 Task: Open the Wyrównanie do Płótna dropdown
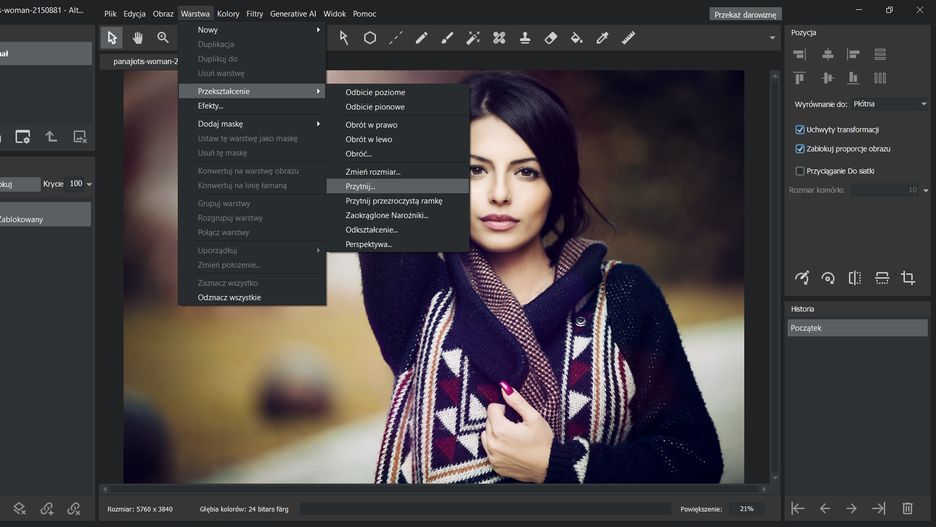point(889,104)
